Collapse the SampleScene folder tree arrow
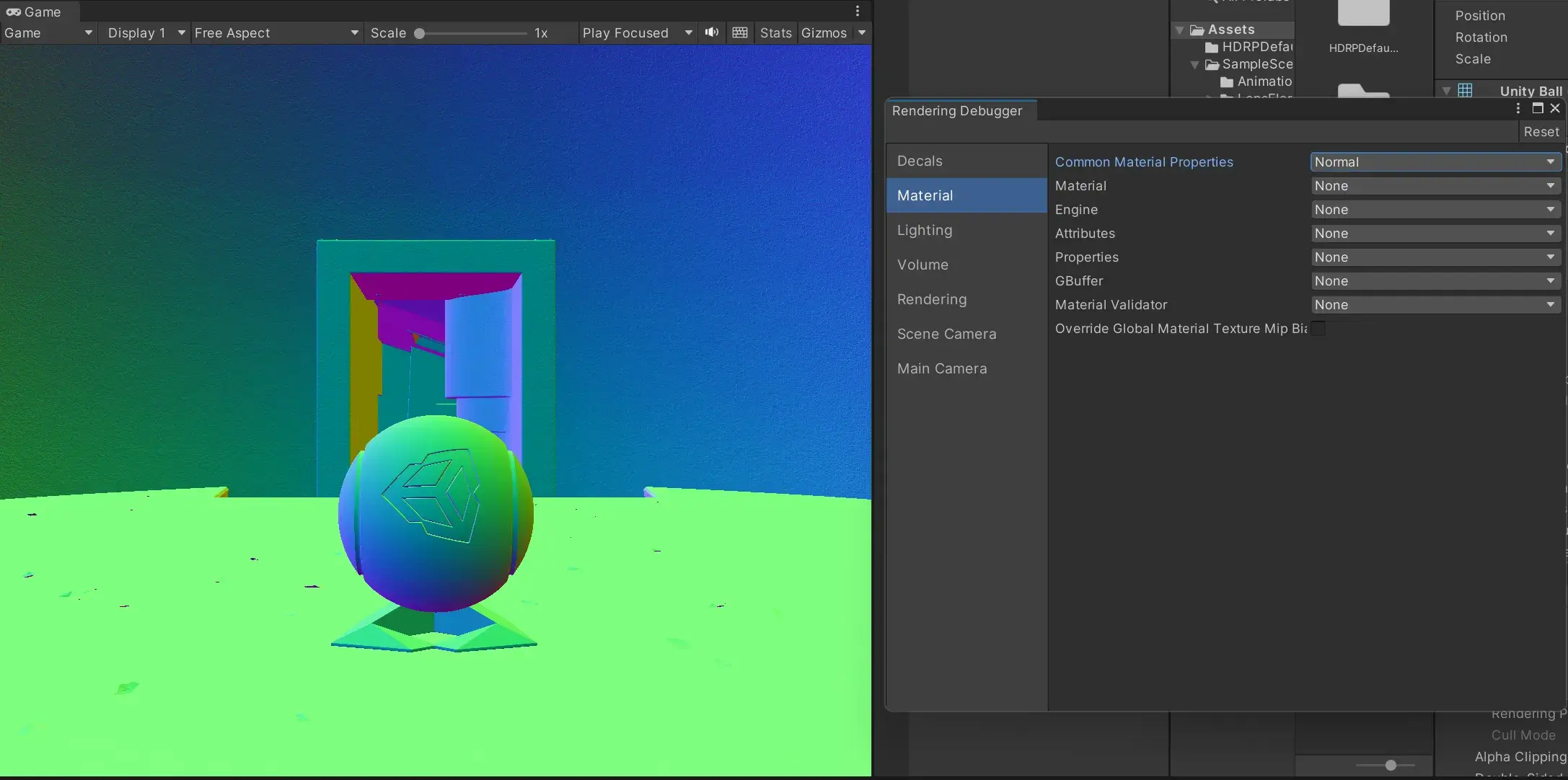This screenshot has height=780, width=1568. pyautogui.click(x=1194, y=64)
